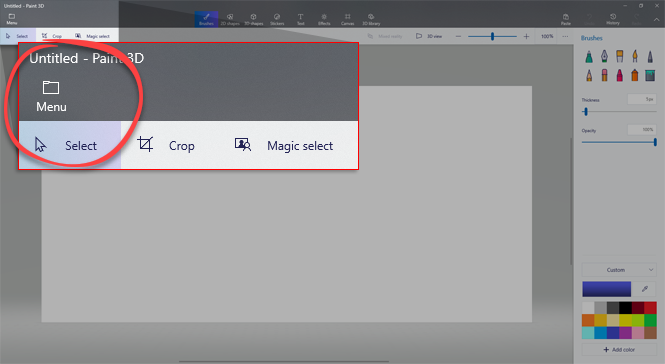
Task: Select the Oil brush
Action: [x=620, y=56]
